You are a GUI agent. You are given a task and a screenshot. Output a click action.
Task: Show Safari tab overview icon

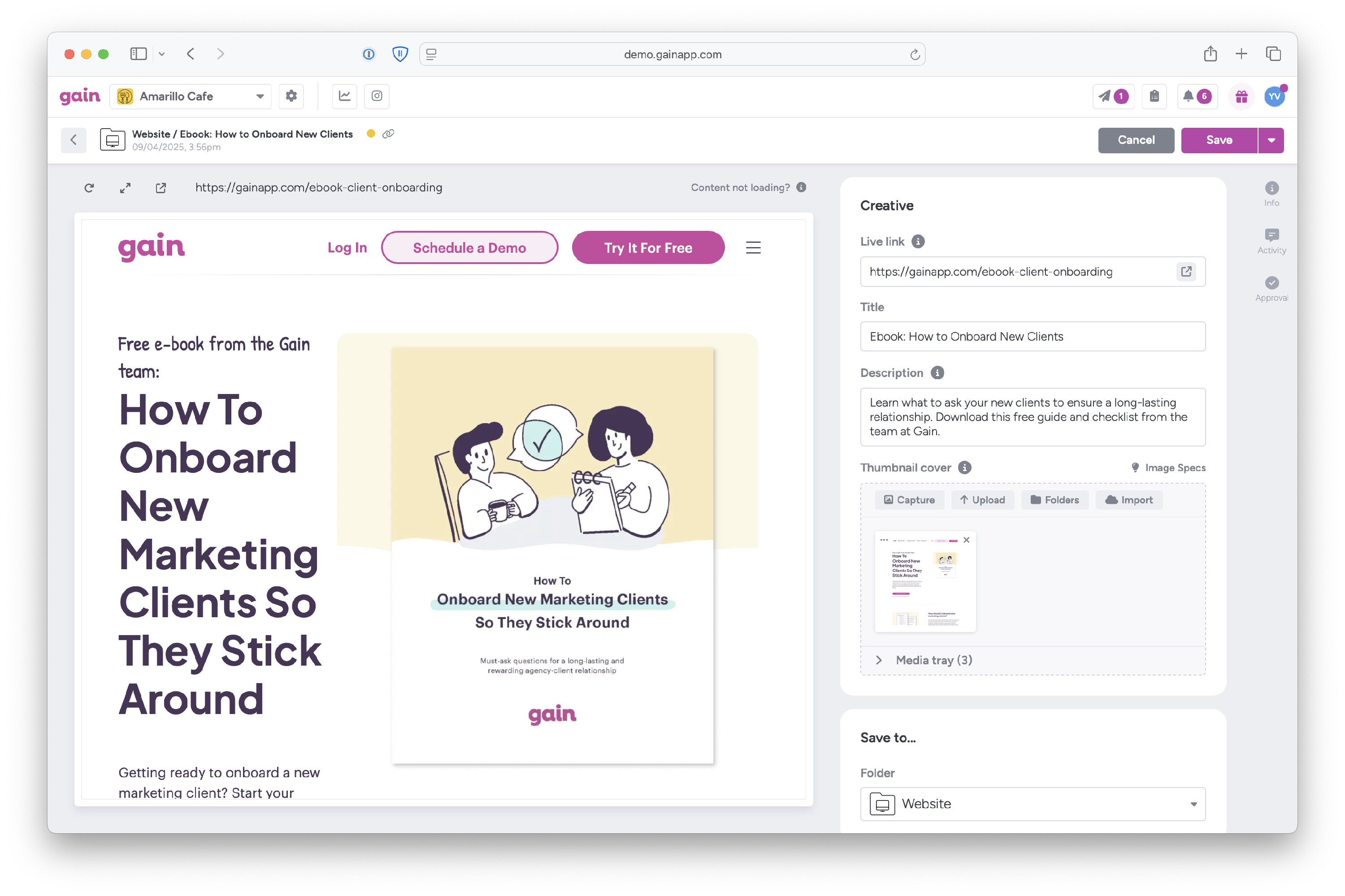click(1273, 54)
